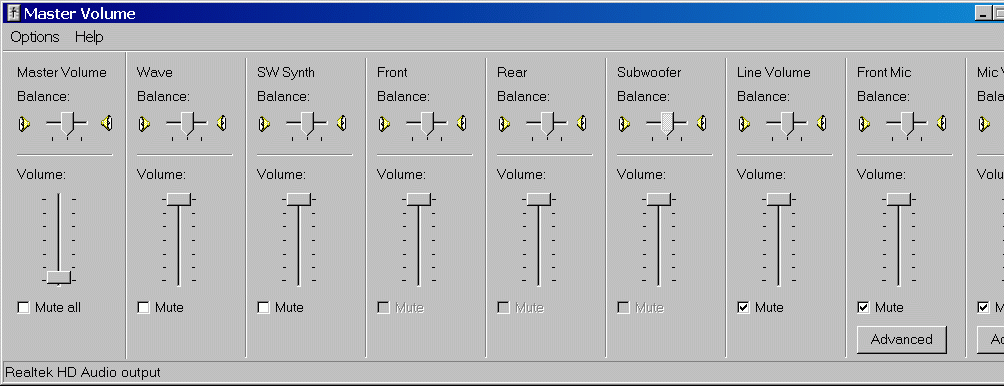Click the Rear balance slider thumb
1004x386 pixels.
[x=547, y=124]
